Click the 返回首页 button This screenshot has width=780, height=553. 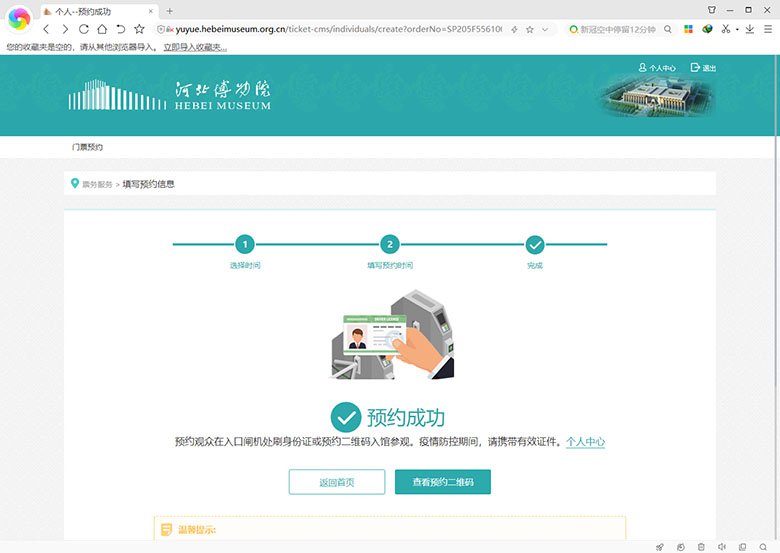tap(336, 482)
